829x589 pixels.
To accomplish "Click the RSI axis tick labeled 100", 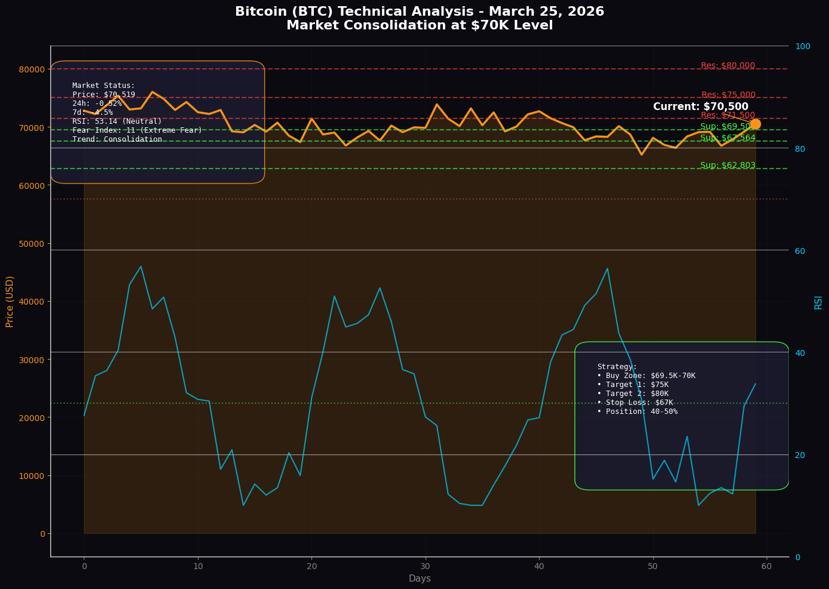I will (803, 47).
